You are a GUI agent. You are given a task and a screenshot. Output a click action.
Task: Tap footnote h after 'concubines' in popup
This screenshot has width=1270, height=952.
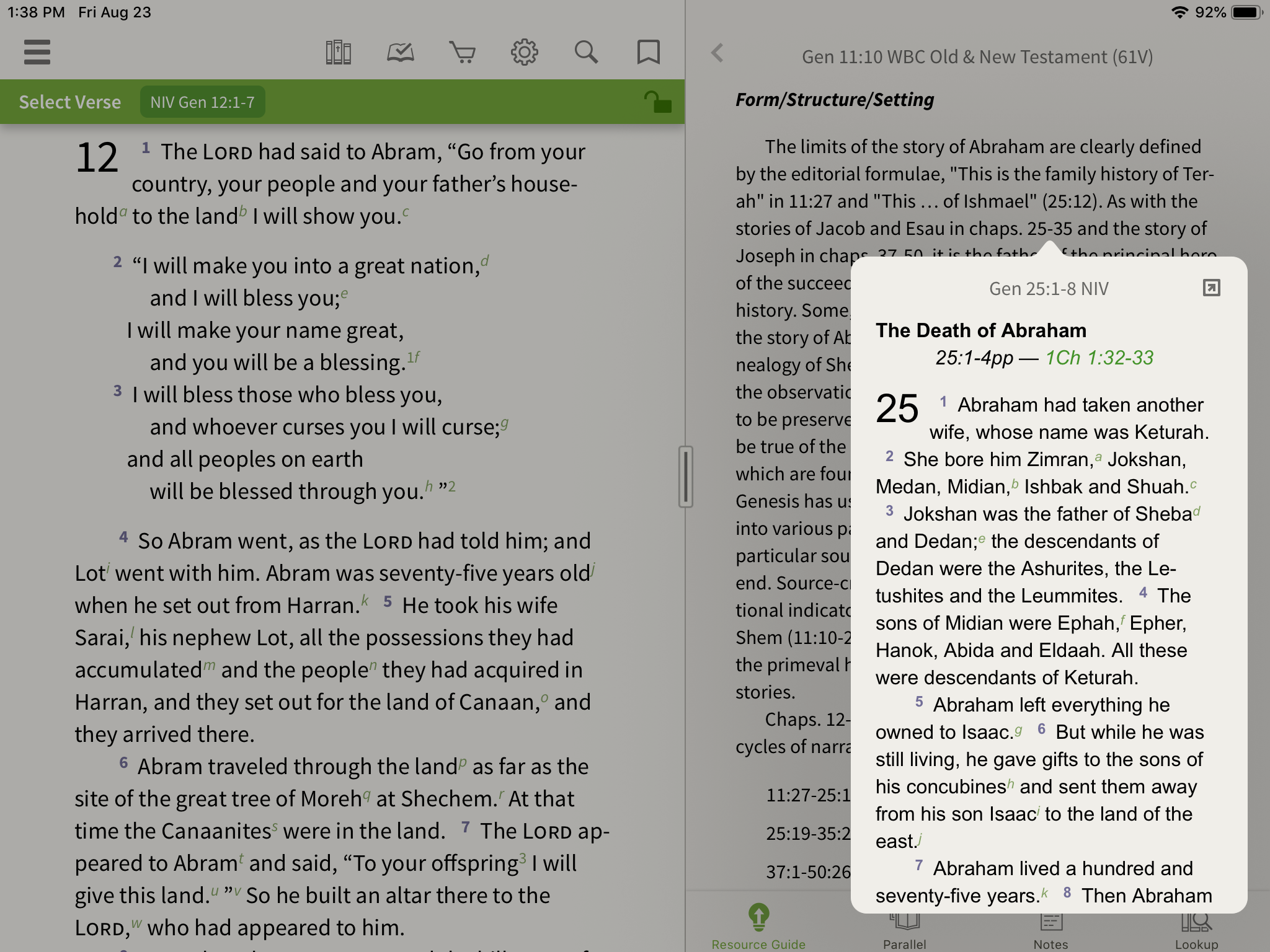click(x=1011, y=784)
